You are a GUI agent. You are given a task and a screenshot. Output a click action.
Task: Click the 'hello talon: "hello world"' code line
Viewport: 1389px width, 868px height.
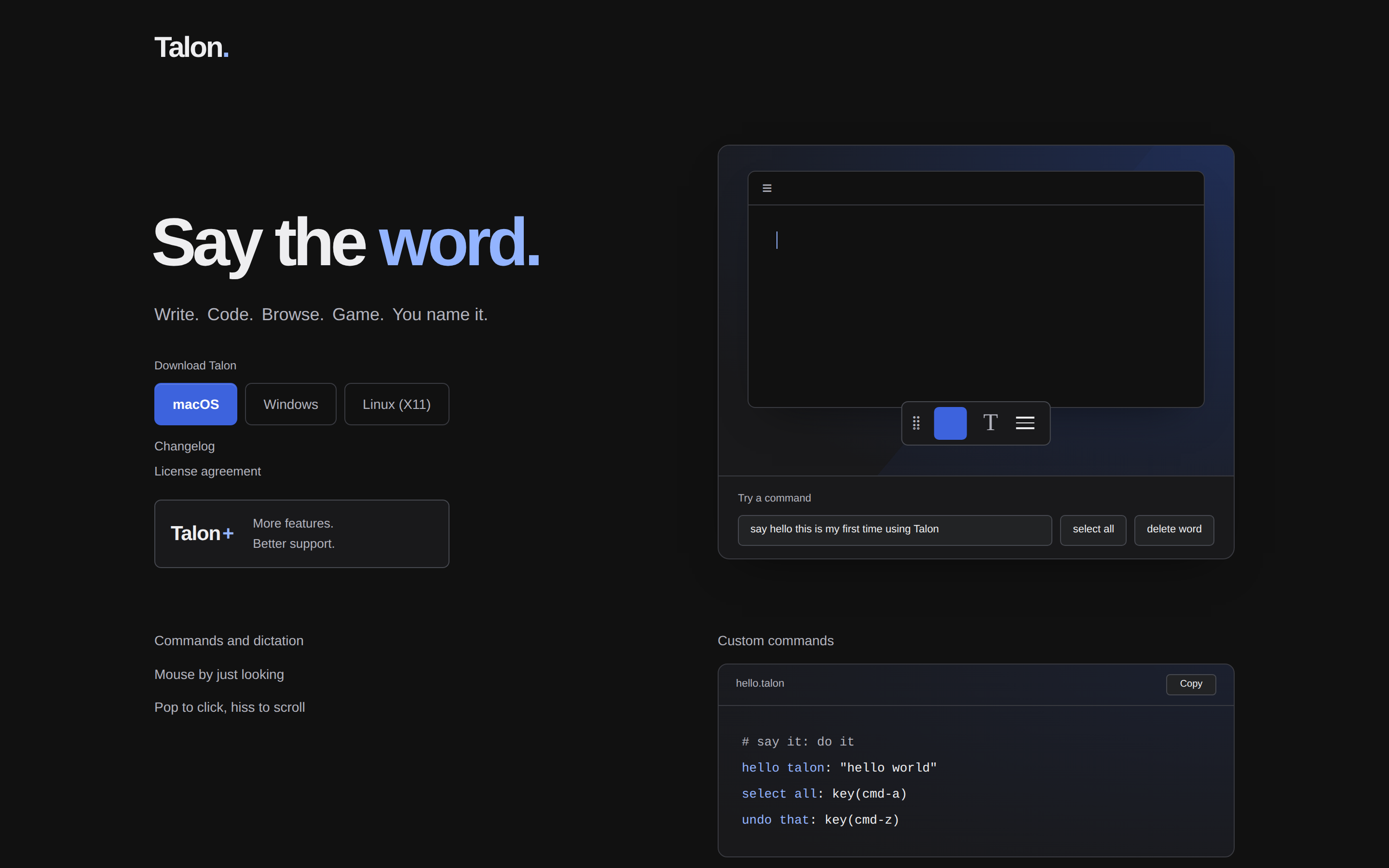pyautogui.click(x=839, y=768)
